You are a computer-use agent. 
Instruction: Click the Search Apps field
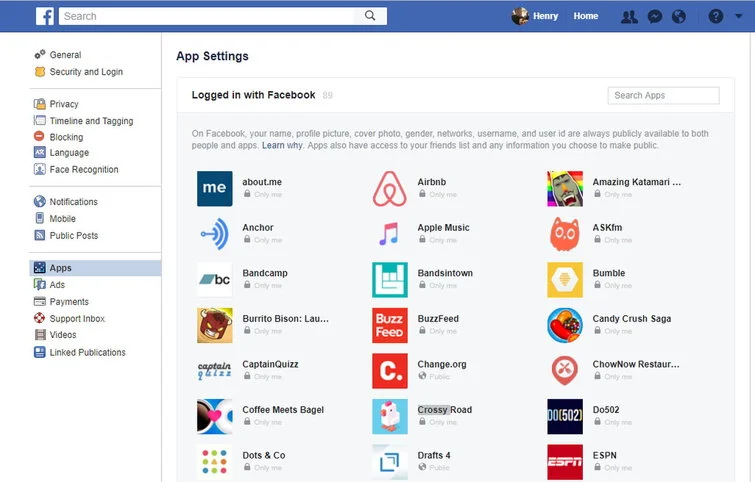(x=662, y=96)
